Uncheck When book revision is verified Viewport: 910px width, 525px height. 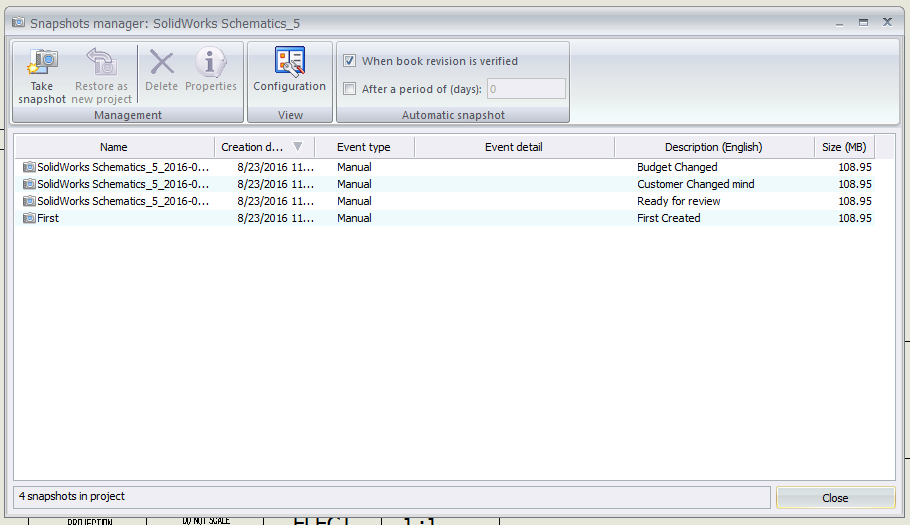(349, 60)
